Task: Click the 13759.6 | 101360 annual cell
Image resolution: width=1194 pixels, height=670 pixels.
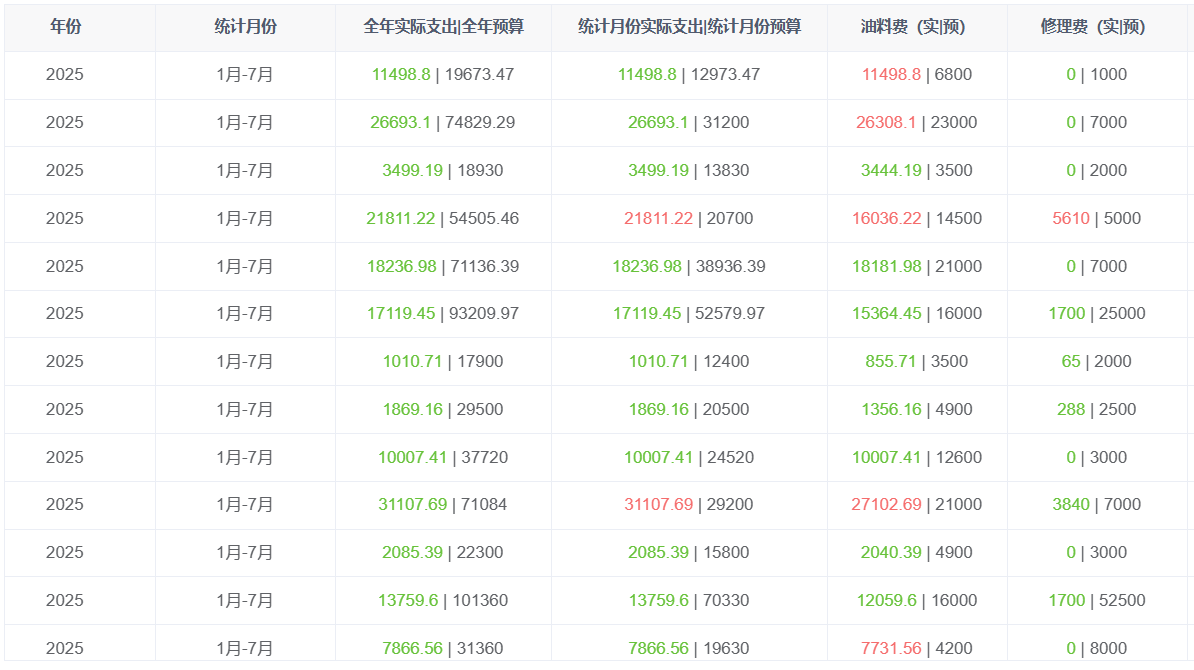Action: coord(443,601)
